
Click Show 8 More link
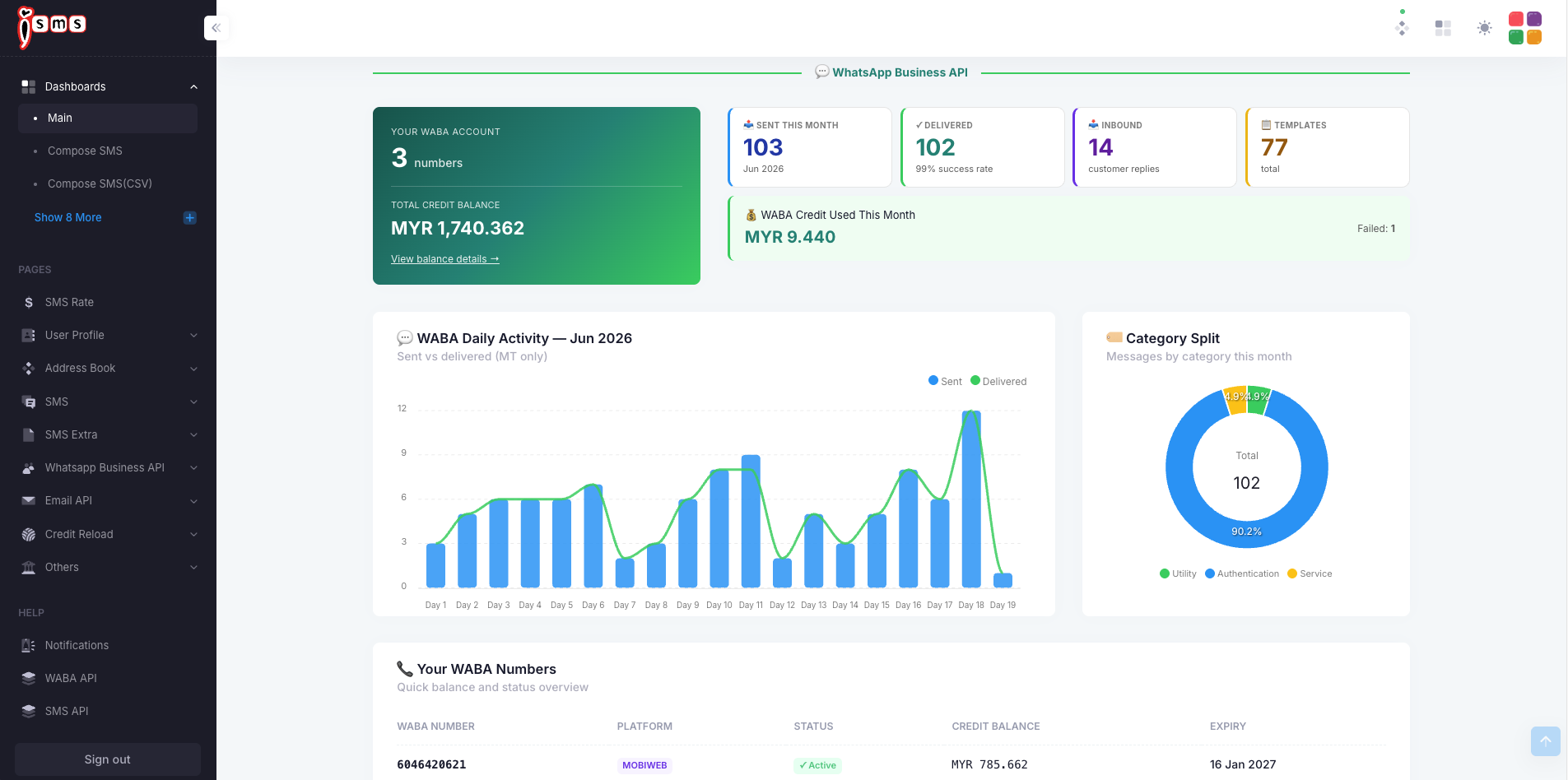tap(68, 218)
